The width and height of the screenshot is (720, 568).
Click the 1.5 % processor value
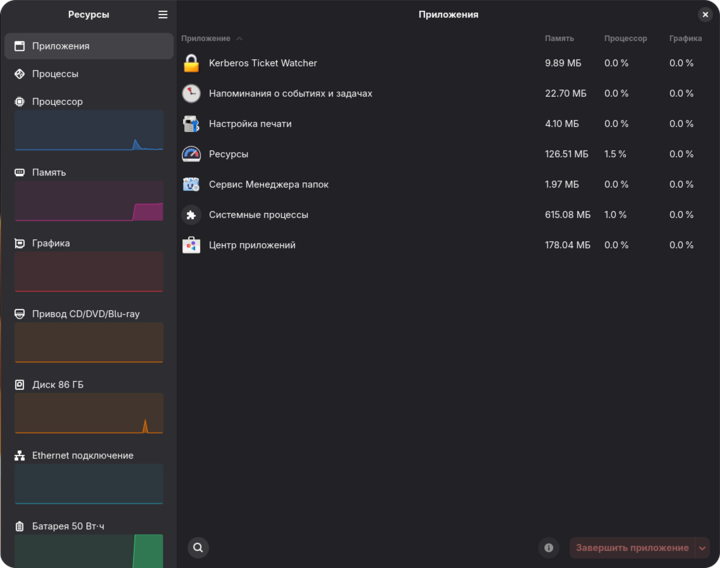pyautogui.click(x=615, y=154)
